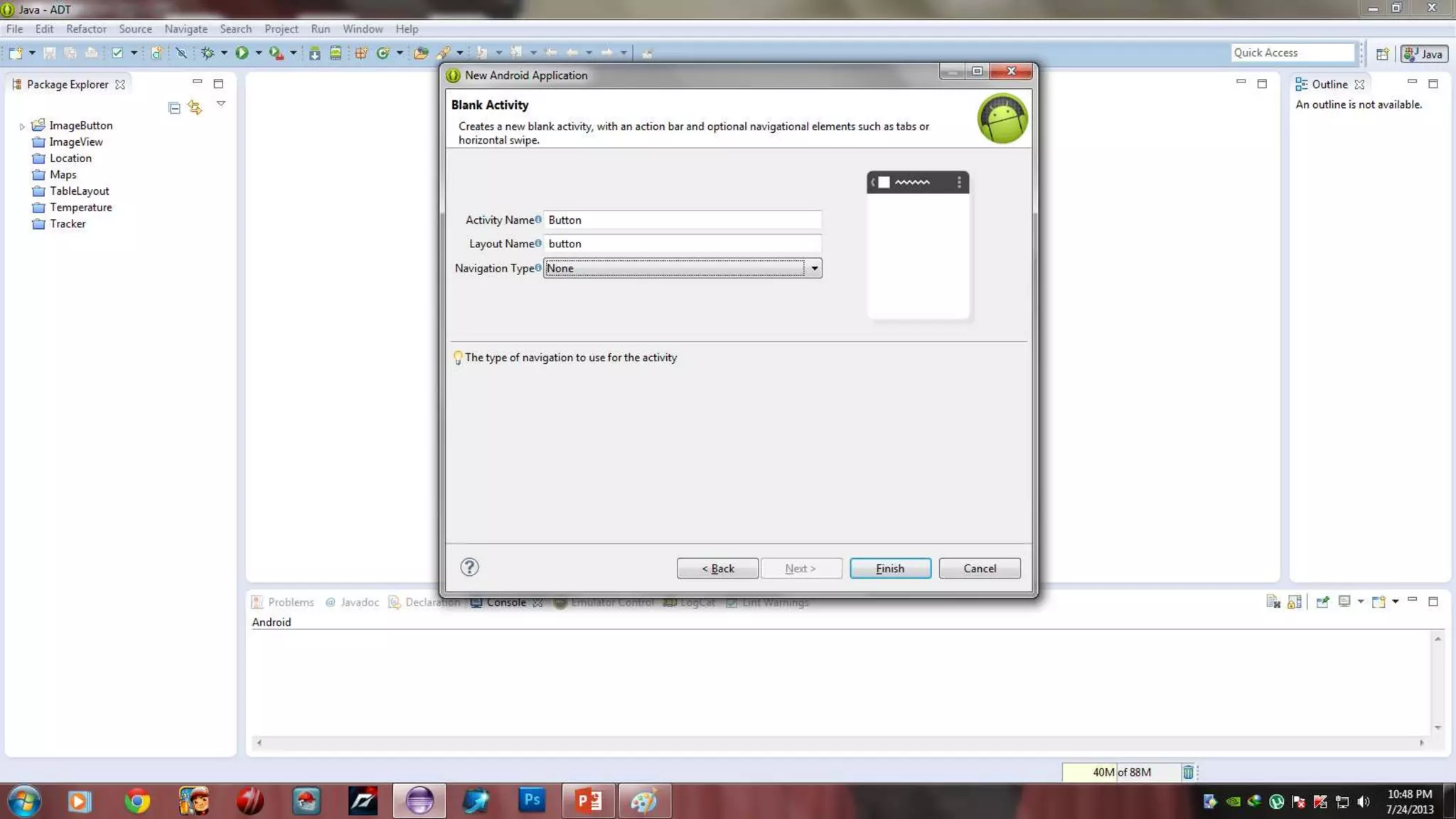
Task: Expand the ImageButton project tree
Action: click(22, 126)
